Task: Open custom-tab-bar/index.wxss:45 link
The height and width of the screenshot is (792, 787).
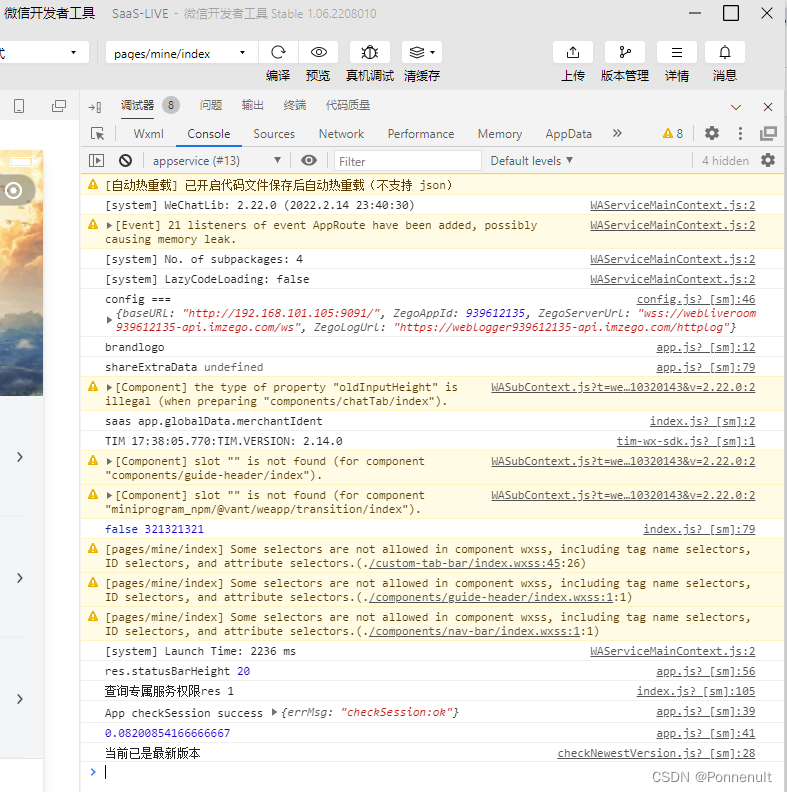Action: [x=465, y=563]
